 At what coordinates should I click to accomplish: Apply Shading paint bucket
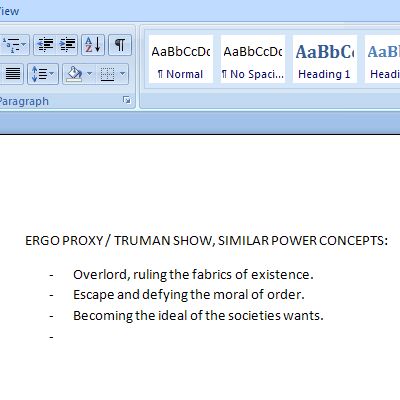tap(74, 74)
